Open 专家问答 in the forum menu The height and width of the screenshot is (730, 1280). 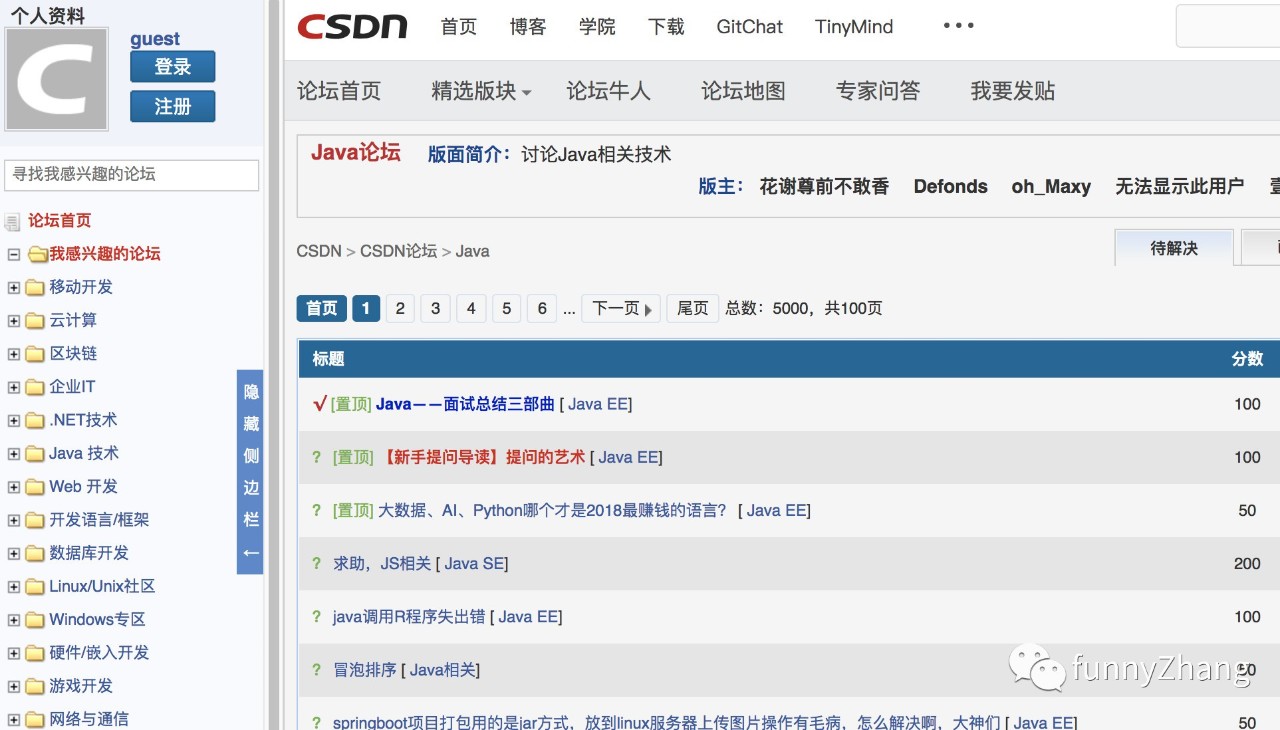tap(878, 91)
